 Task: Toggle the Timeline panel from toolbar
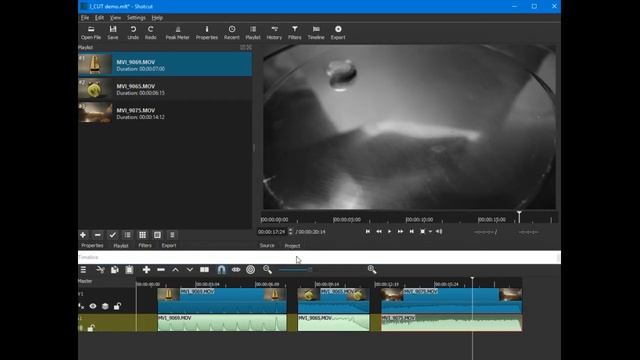(316, 33)
